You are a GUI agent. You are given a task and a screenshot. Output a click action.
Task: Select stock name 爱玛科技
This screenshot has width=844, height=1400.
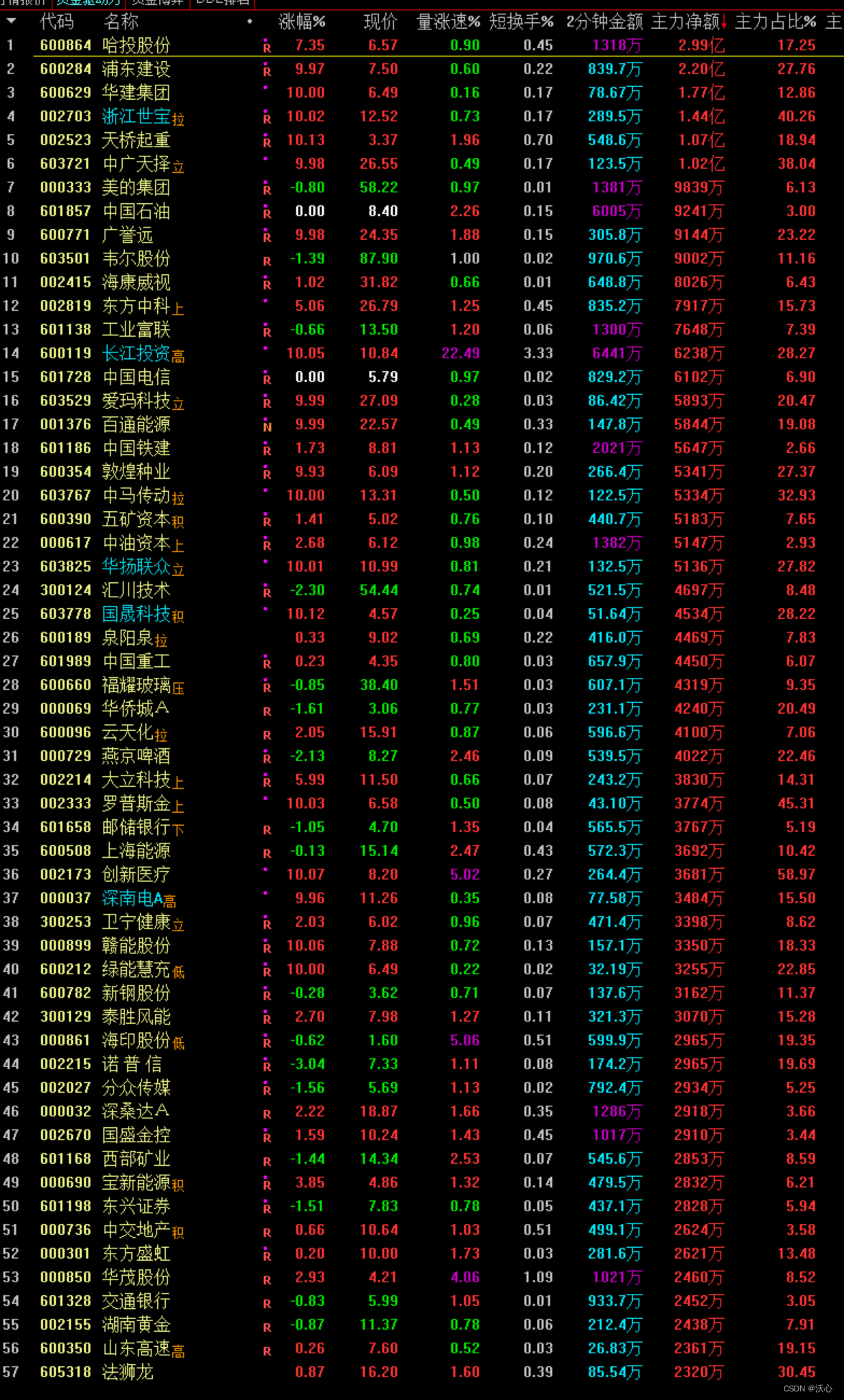pos(136,401)
